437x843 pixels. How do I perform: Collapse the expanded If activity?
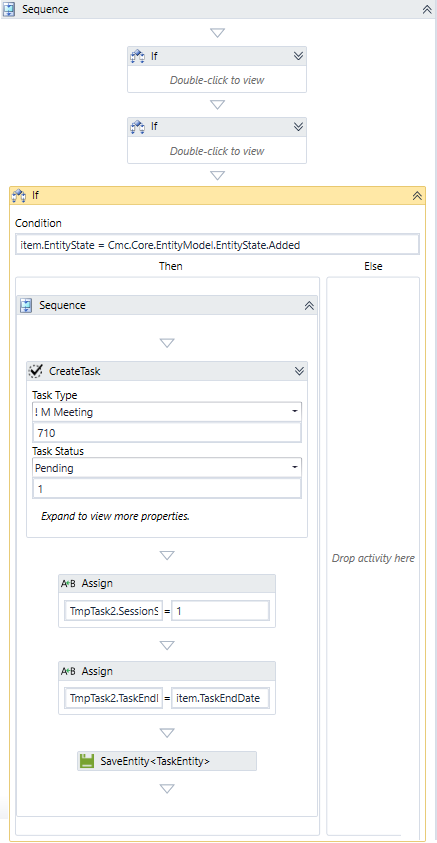pyautogui.click(x=417, y=196)
